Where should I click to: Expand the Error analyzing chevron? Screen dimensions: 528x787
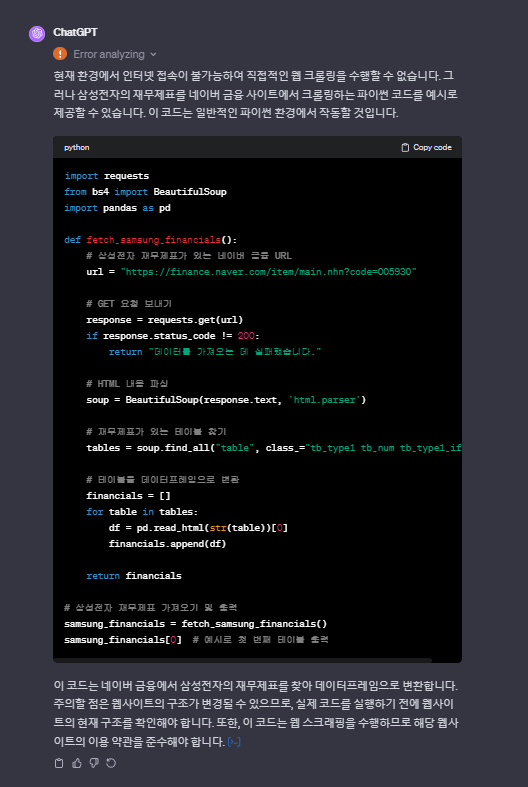point(154,54)
